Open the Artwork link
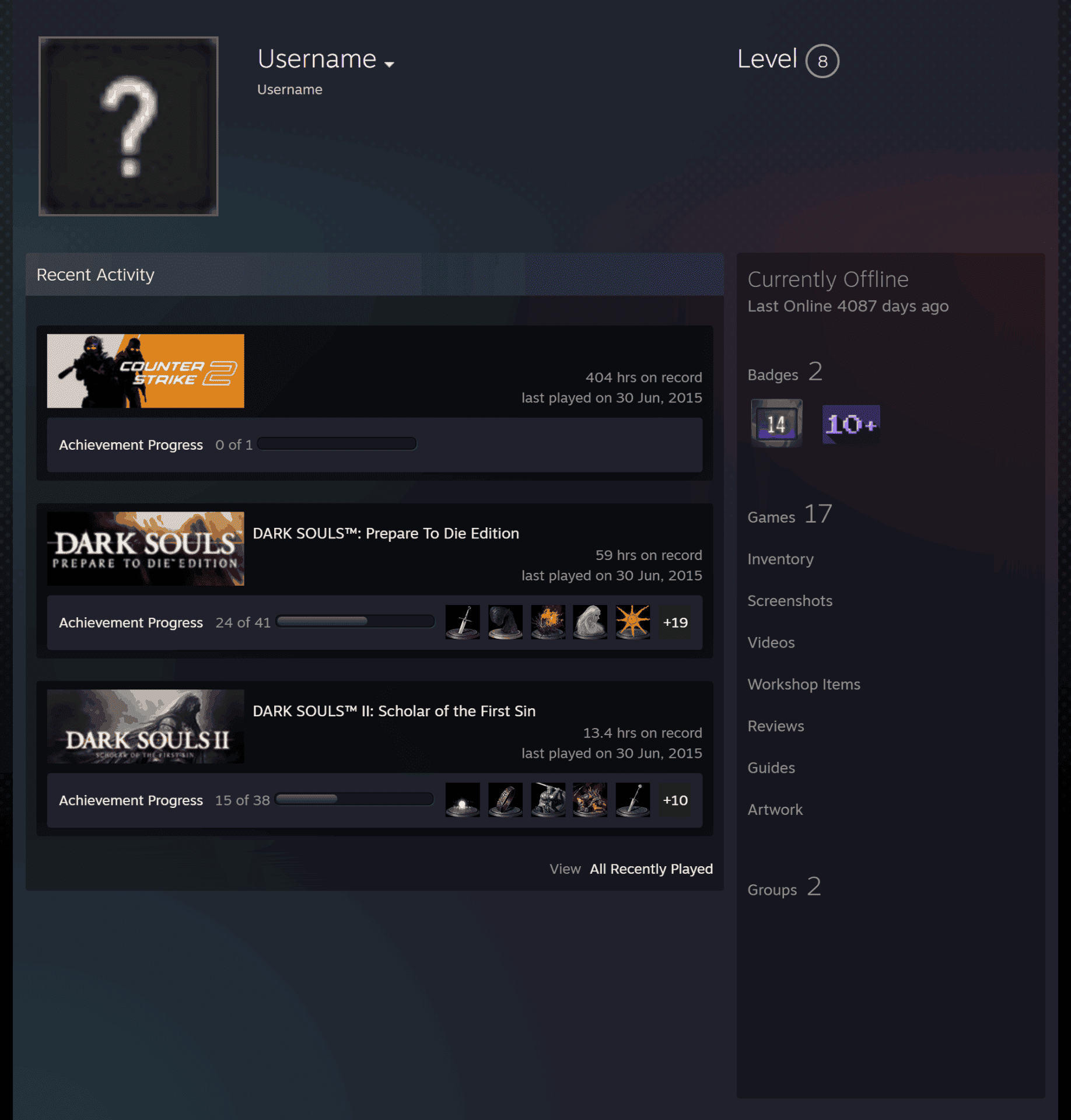 pyautogui.click(x=775, y=810)
